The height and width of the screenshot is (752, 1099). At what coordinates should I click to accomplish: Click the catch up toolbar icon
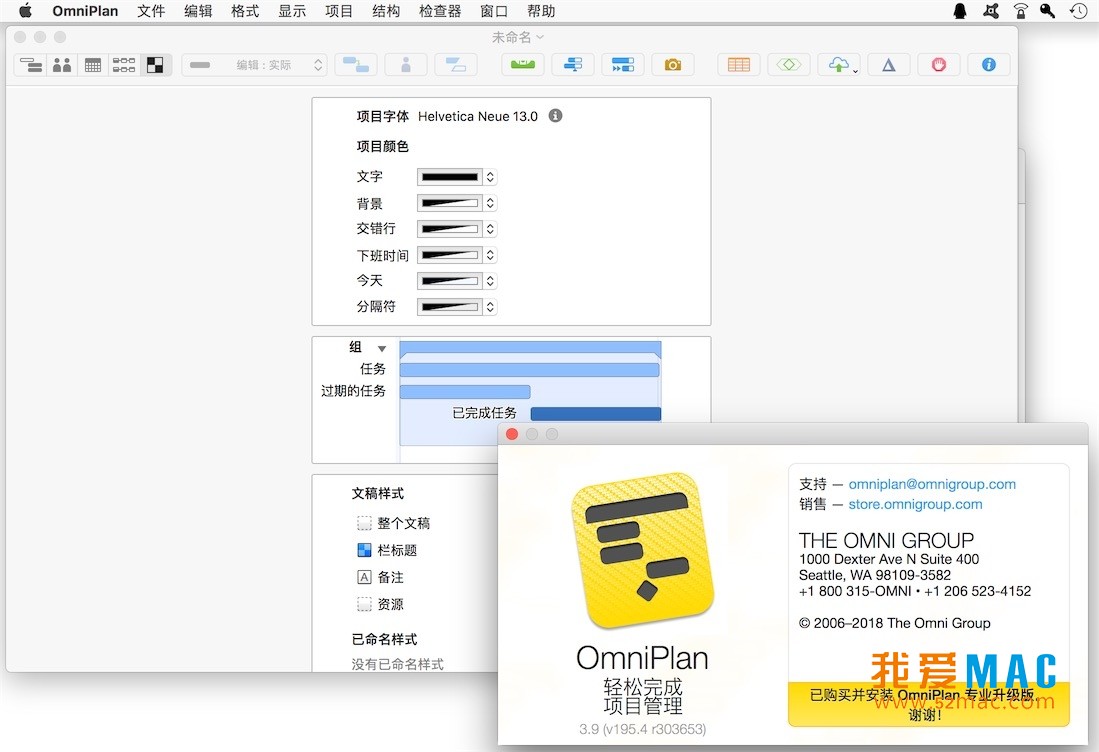pos(573,65)
